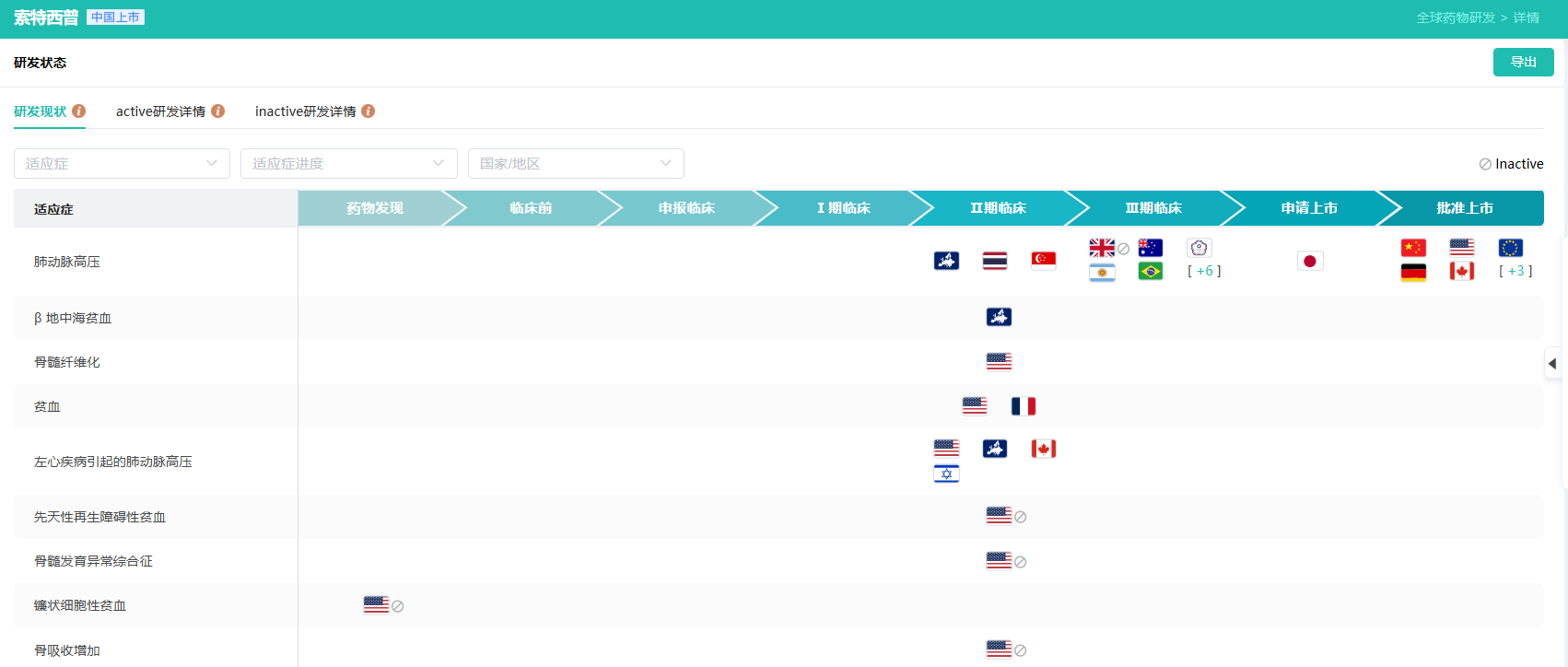Click the Europe map flag in β地中海贫血 row
The width and height of the screenshot is (1568, 667).
[x=999, y=317]
